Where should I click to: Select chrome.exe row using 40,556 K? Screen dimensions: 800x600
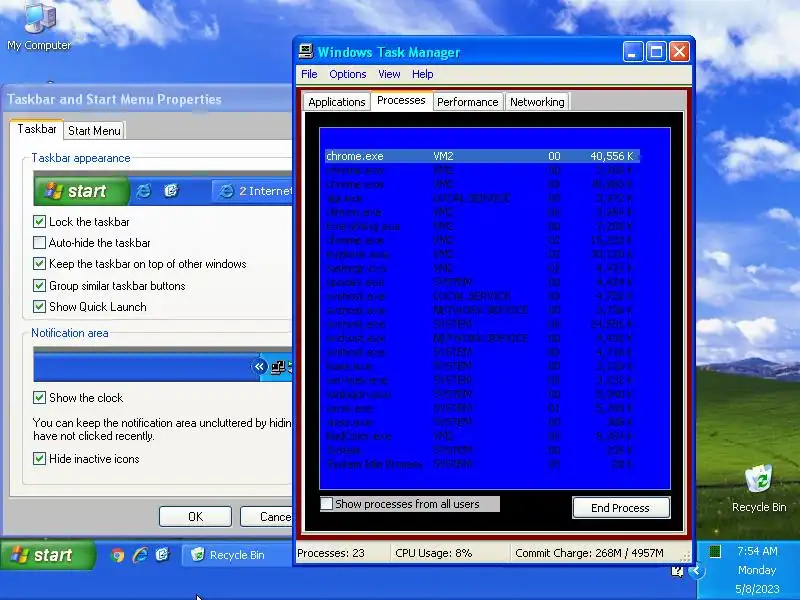point(482,156)
